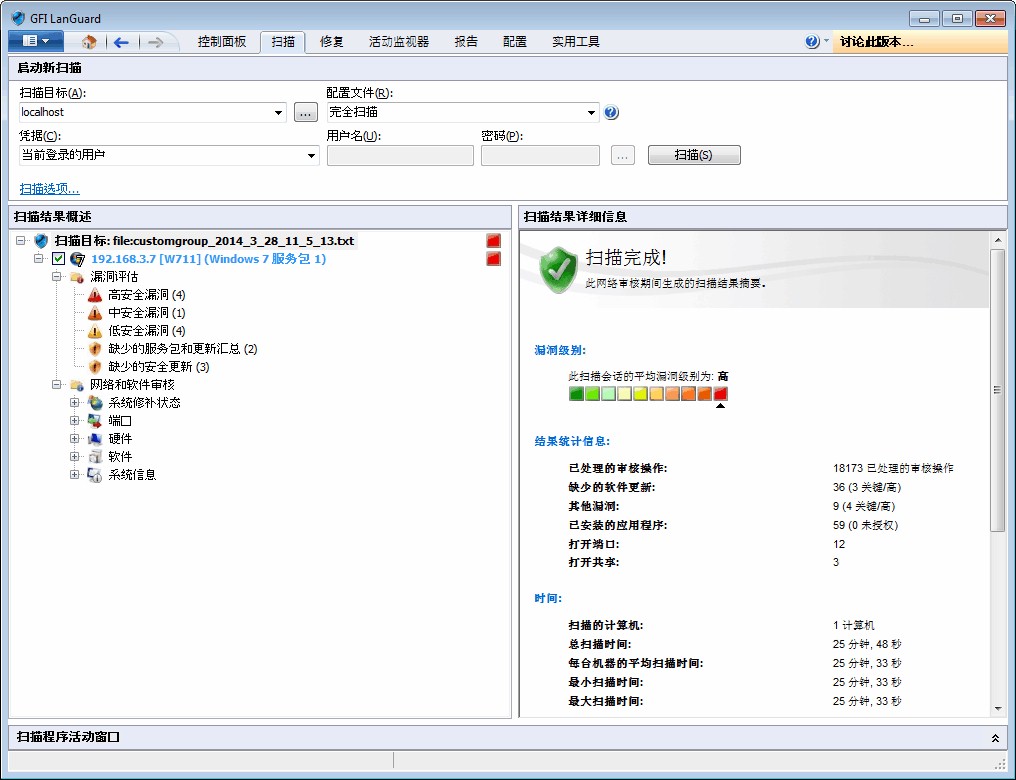The height and width of the screenshot is (780, 1016).
Task: Expand the 系统修补状态 node
Action: pos(75,403)
